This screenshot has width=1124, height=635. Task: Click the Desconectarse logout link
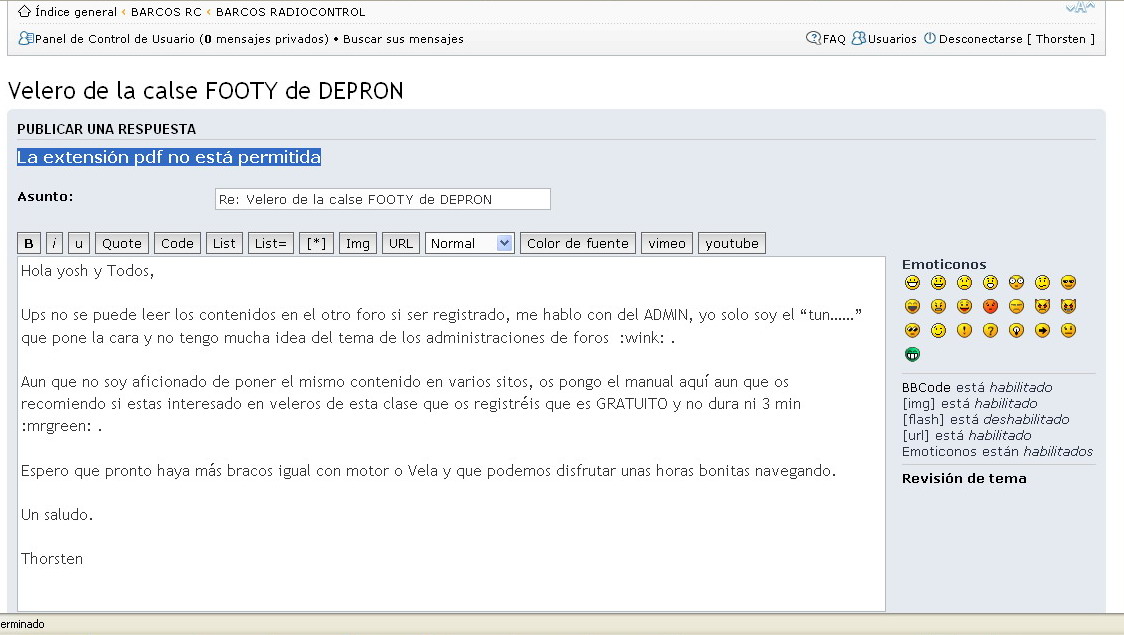[980, 39]
